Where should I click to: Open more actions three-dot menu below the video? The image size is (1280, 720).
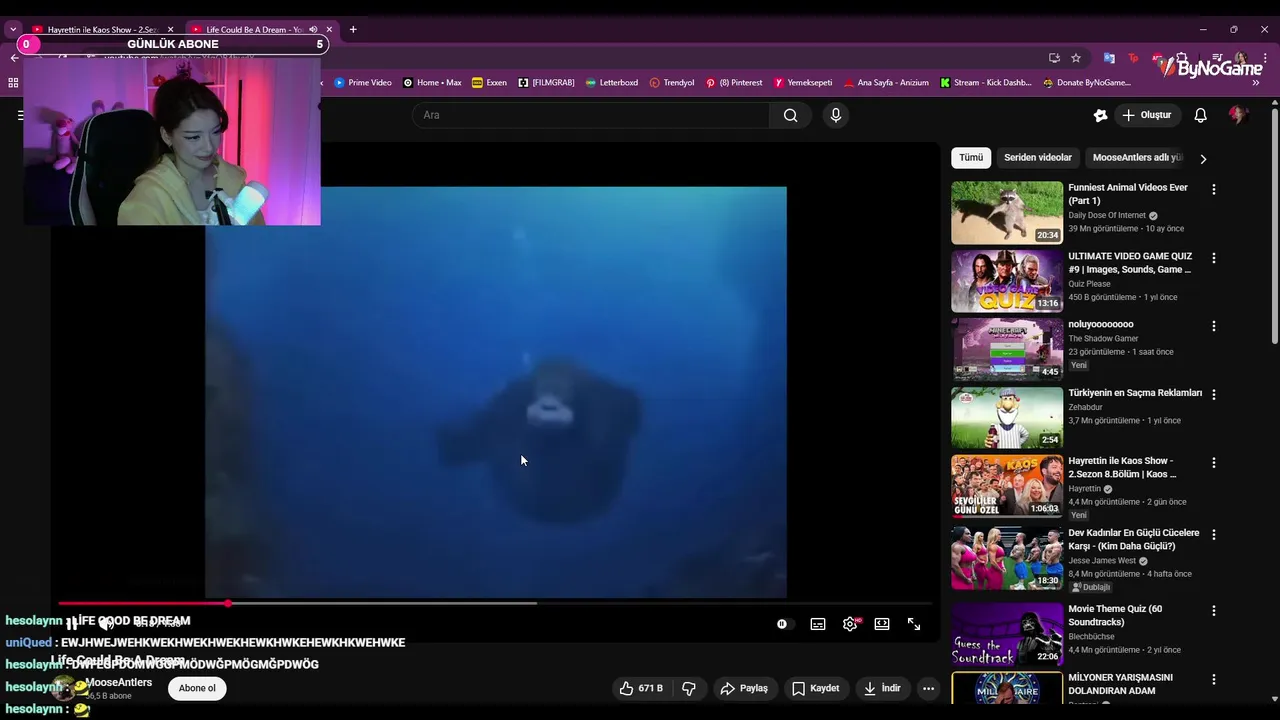click(928, 688)
